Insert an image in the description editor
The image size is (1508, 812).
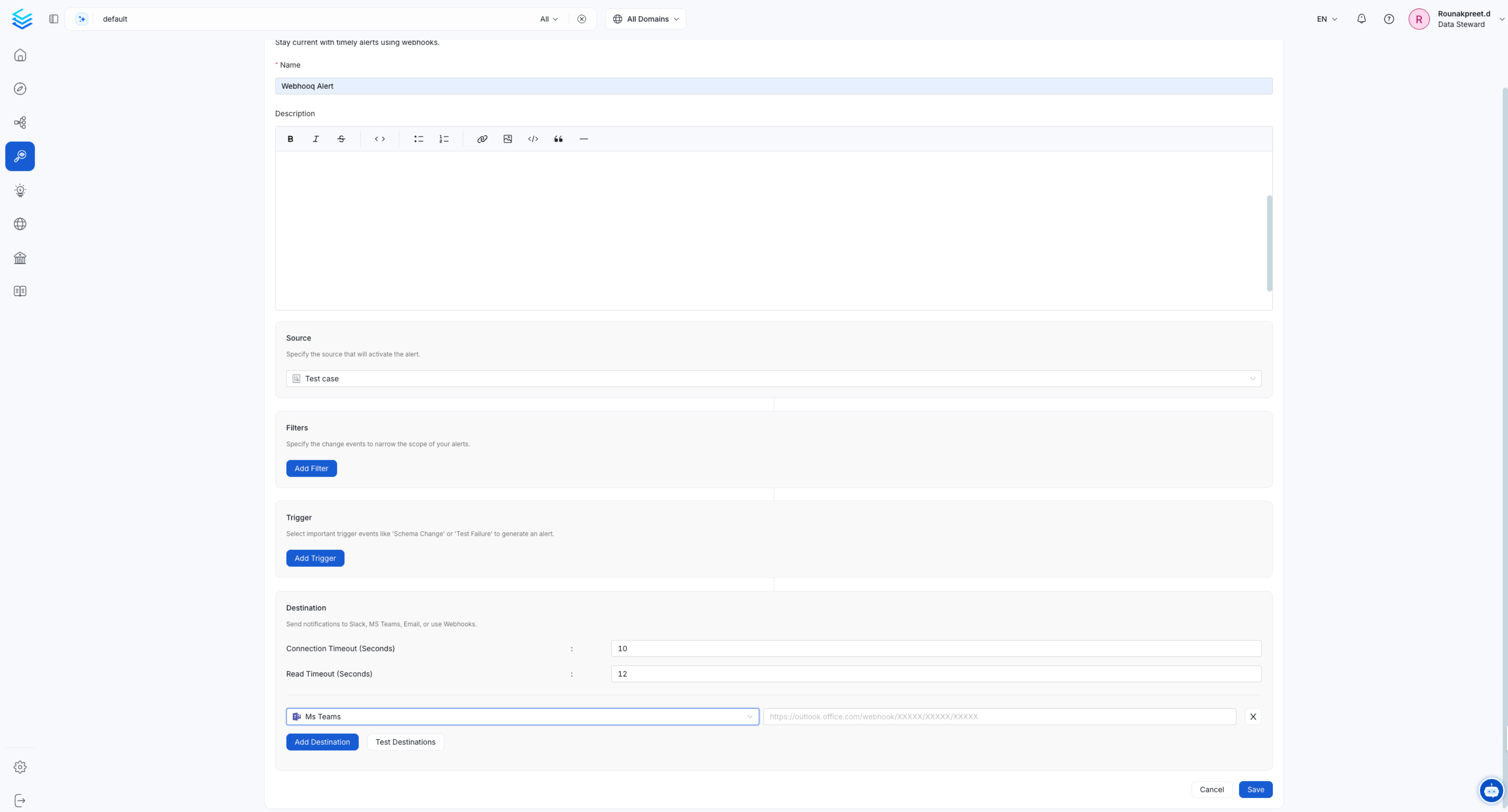tap(508, 139)
